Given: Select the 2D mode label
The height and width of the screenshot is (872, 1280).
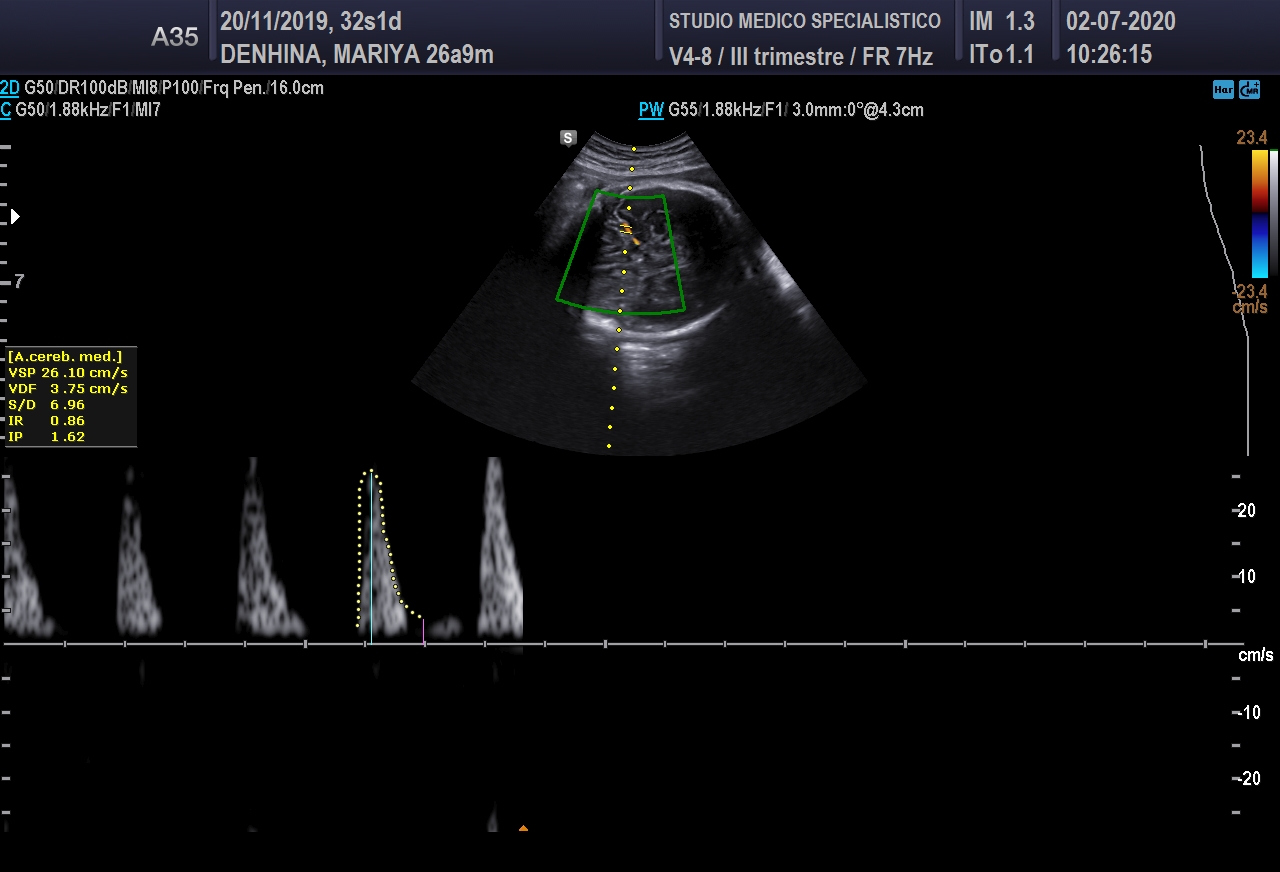Looking at the screenshot, I should click(x=10, y=88).
